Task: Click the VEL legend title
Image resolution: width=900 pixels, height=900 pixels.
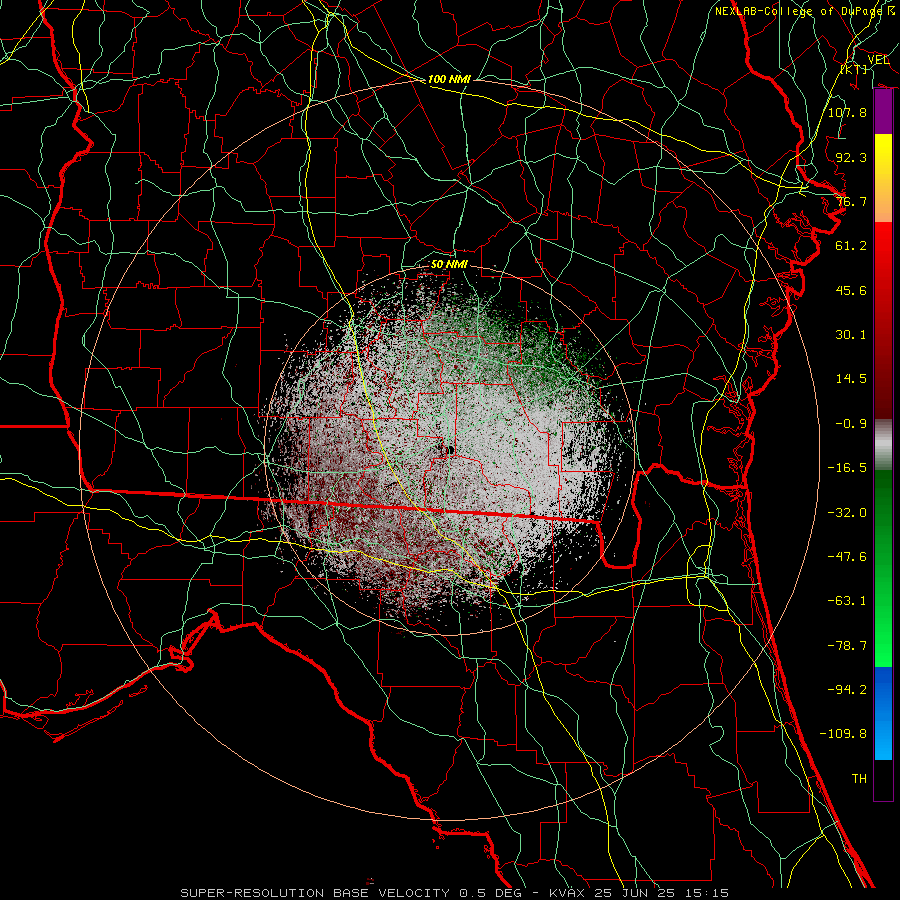Action: coord(878,60)
